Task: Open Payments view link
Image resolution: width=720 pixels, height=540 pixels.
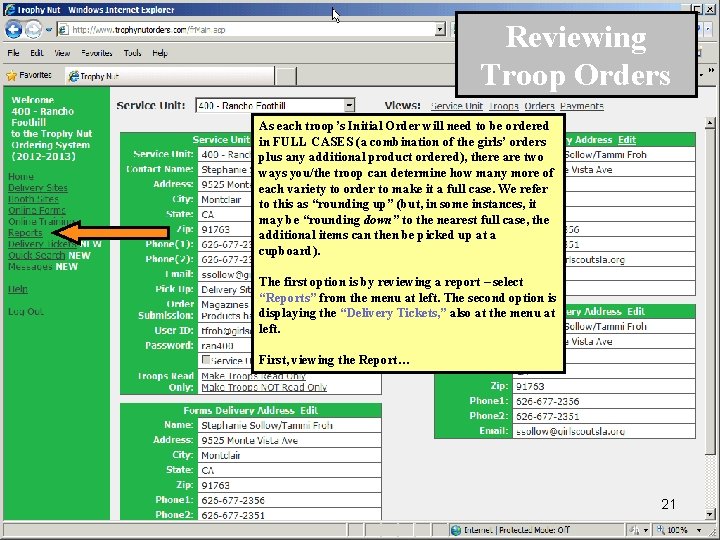Action: point(582,106)
